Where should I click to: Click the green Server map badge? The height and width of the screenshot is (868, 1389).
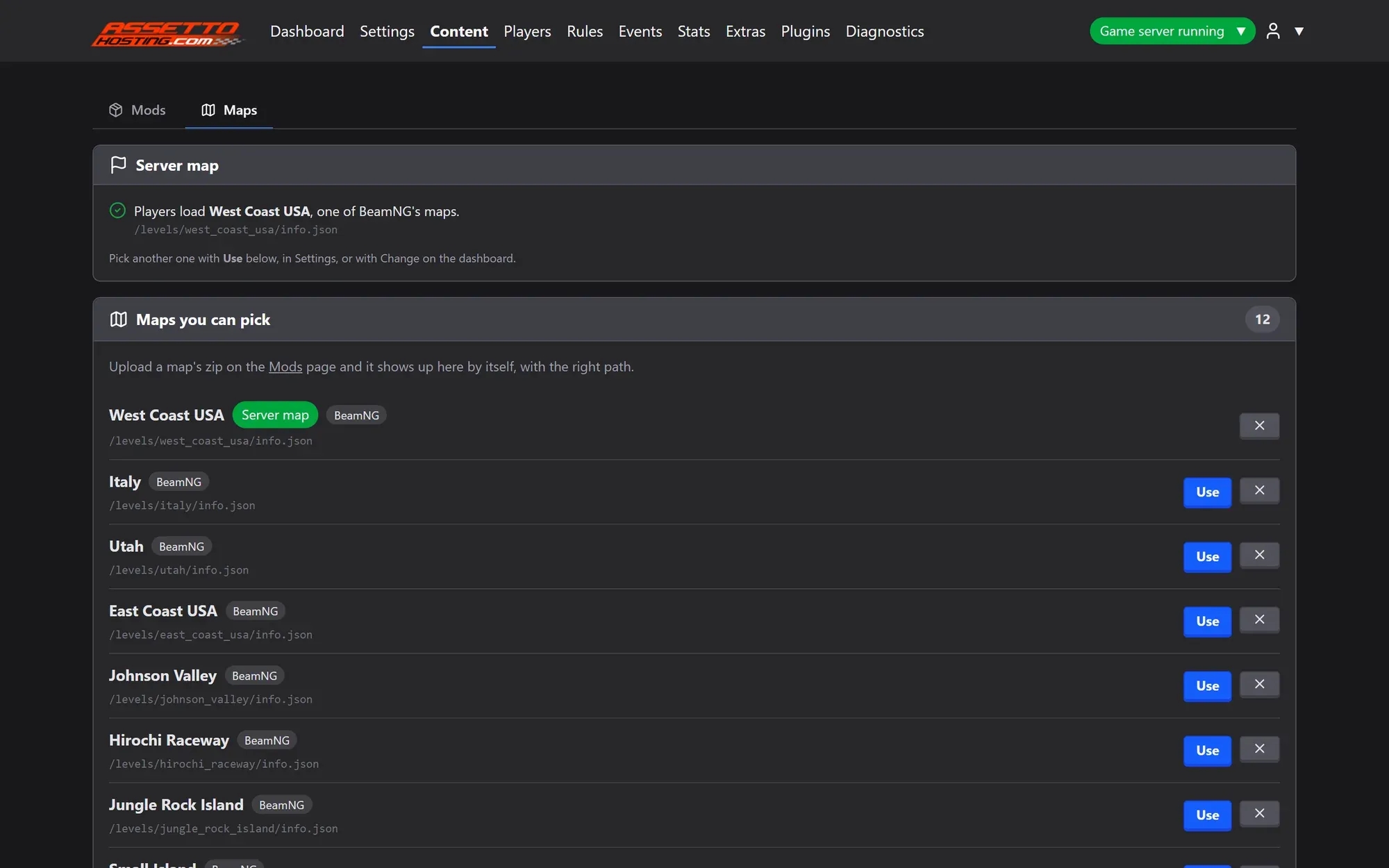click(275, 415)
